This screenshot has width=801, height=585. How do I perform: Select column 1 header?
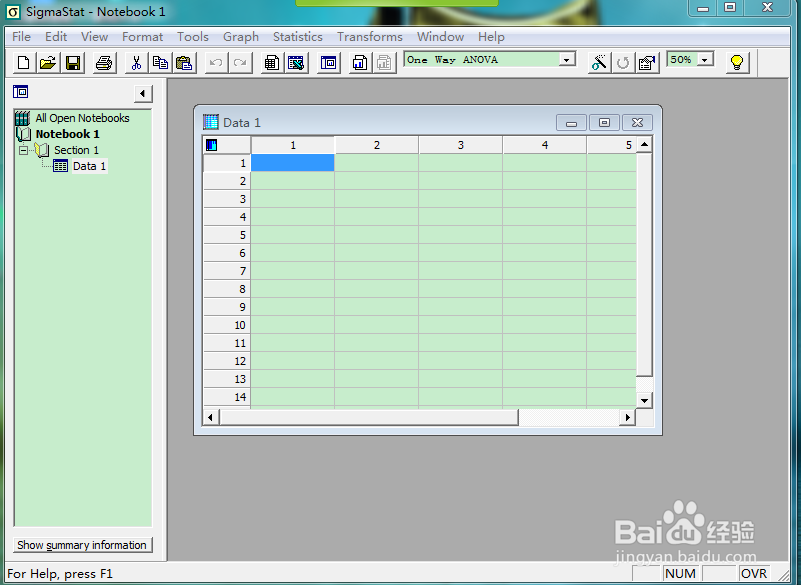293,145
